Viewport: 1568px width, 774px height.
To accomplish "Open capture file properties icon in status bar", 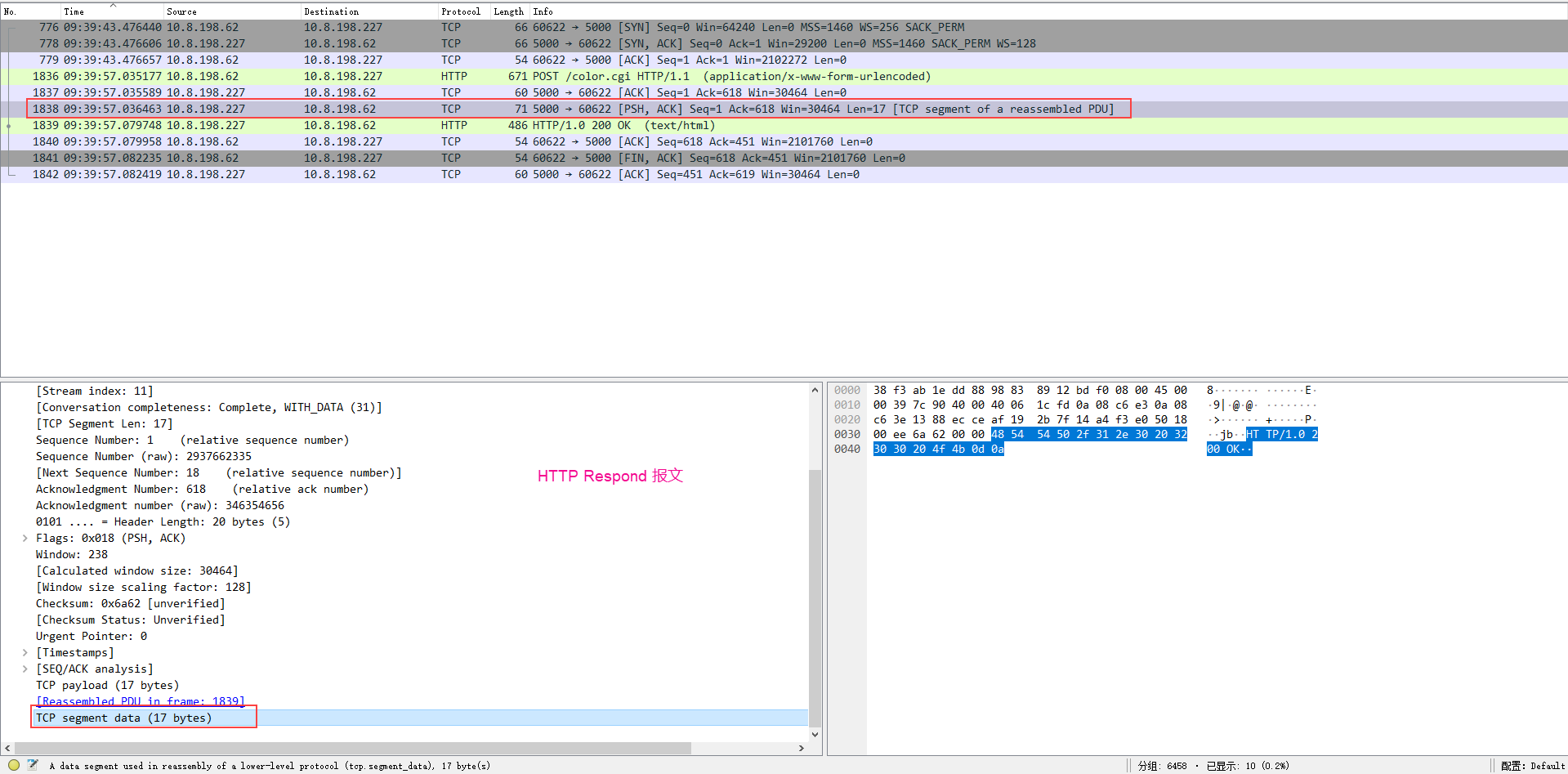I will click(x=33, y=765).
